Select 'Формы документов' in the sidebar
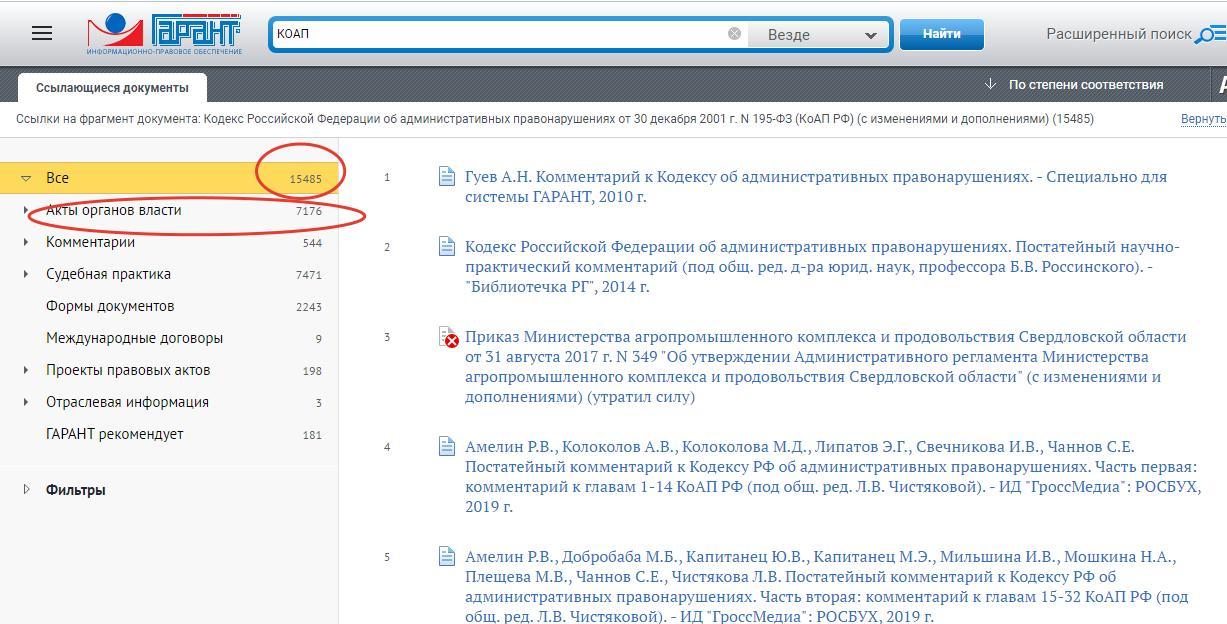Image resolution: width=1227 pixels, height=624 pixels. coord(110,306)
